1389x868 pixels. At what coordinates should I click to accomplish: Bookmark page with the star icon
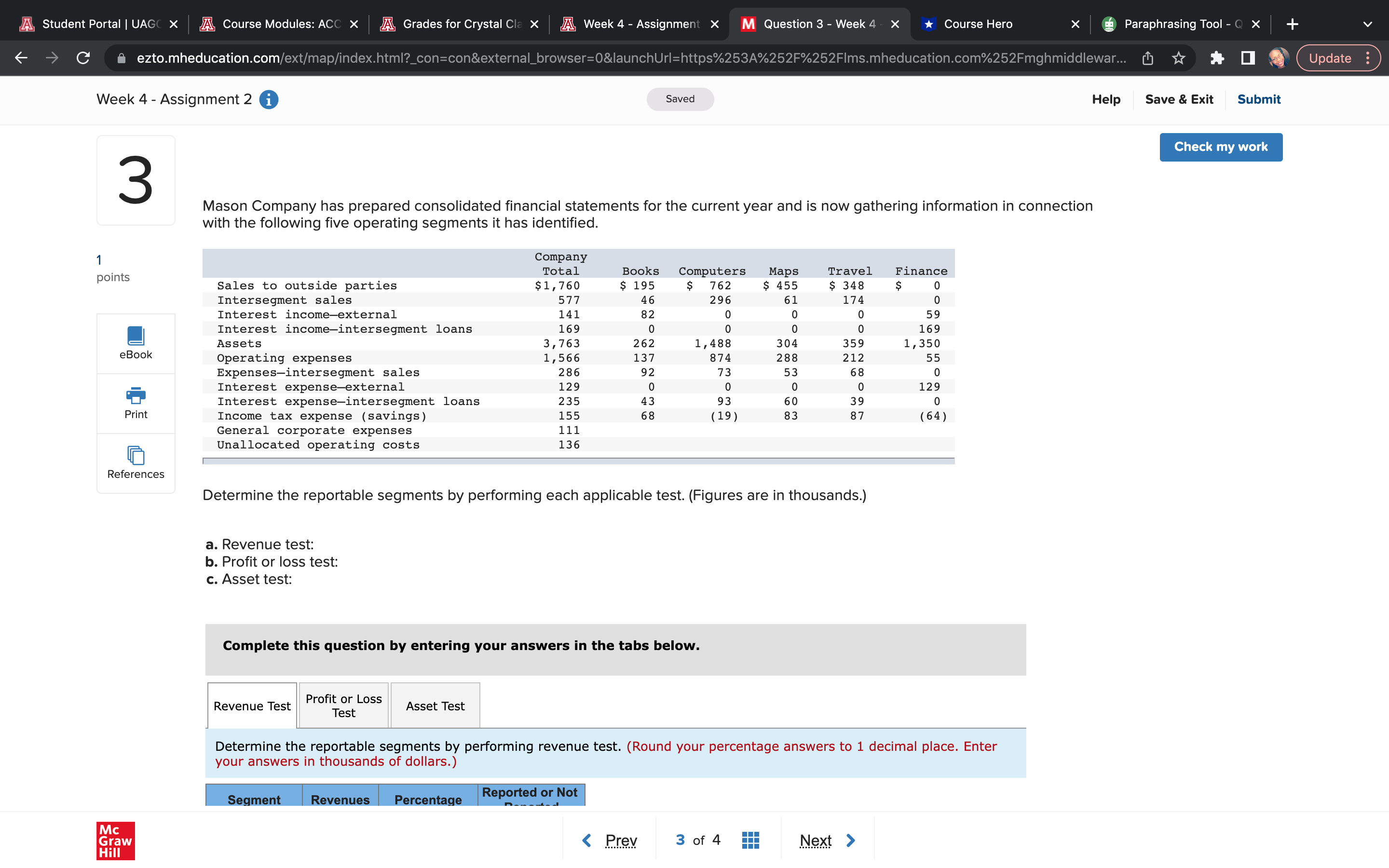pyautogui.click(x=1178, y=58)
